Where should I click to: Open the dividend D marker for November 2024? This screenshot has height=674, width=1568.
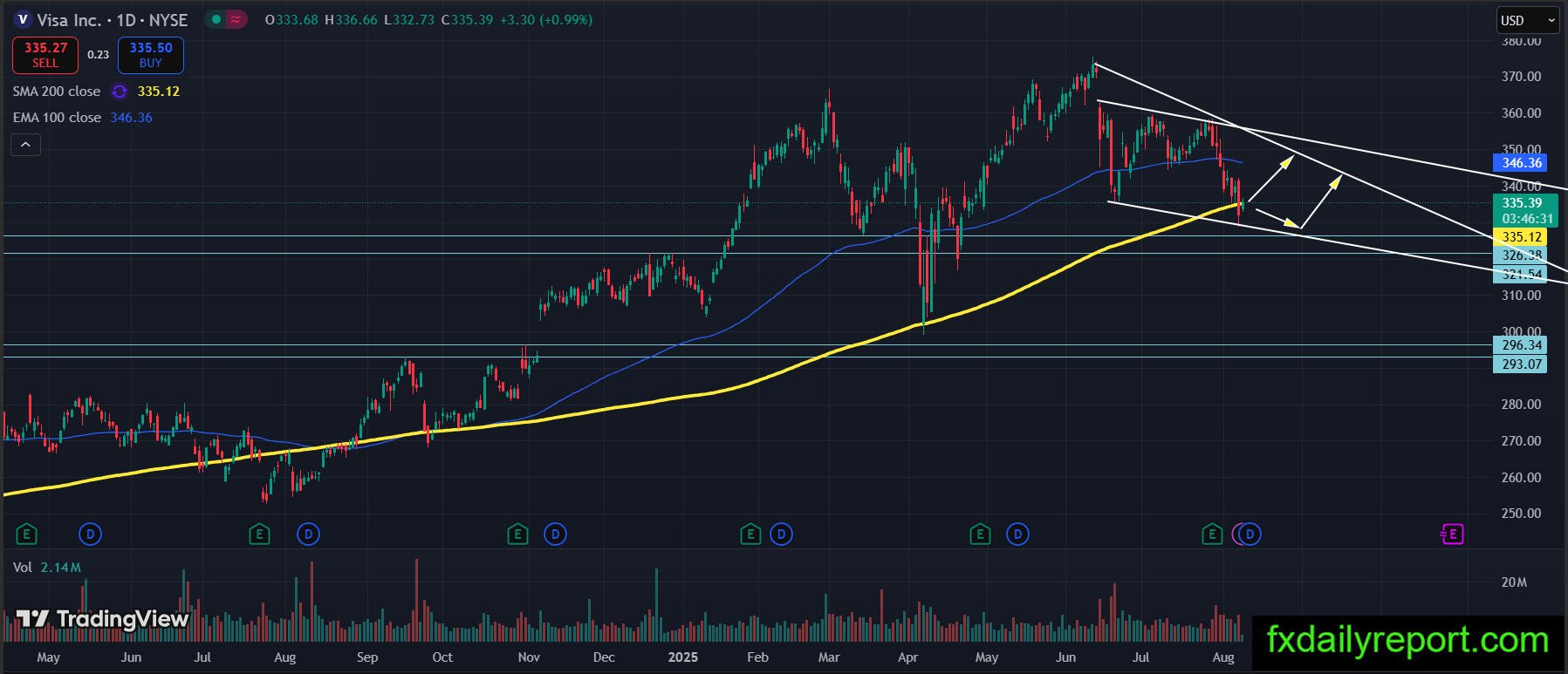point(555,534)
